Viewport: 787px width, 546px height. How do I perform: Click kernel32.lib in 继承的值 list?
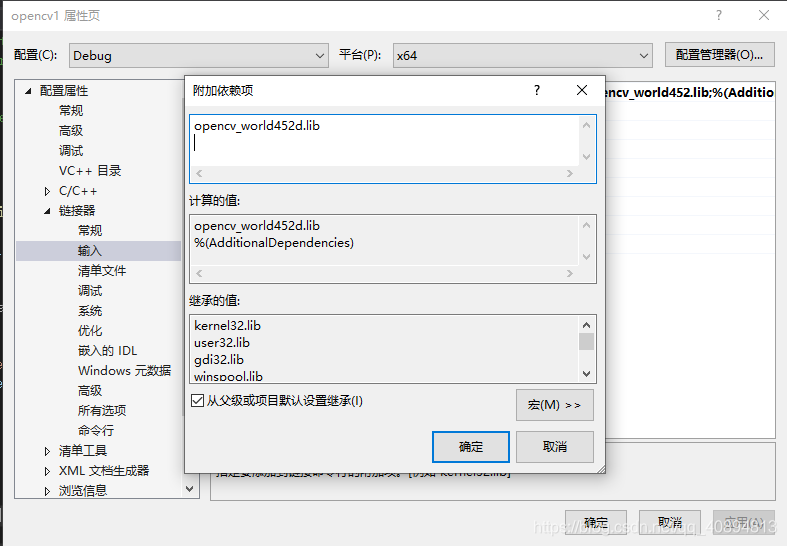(227, 326)
